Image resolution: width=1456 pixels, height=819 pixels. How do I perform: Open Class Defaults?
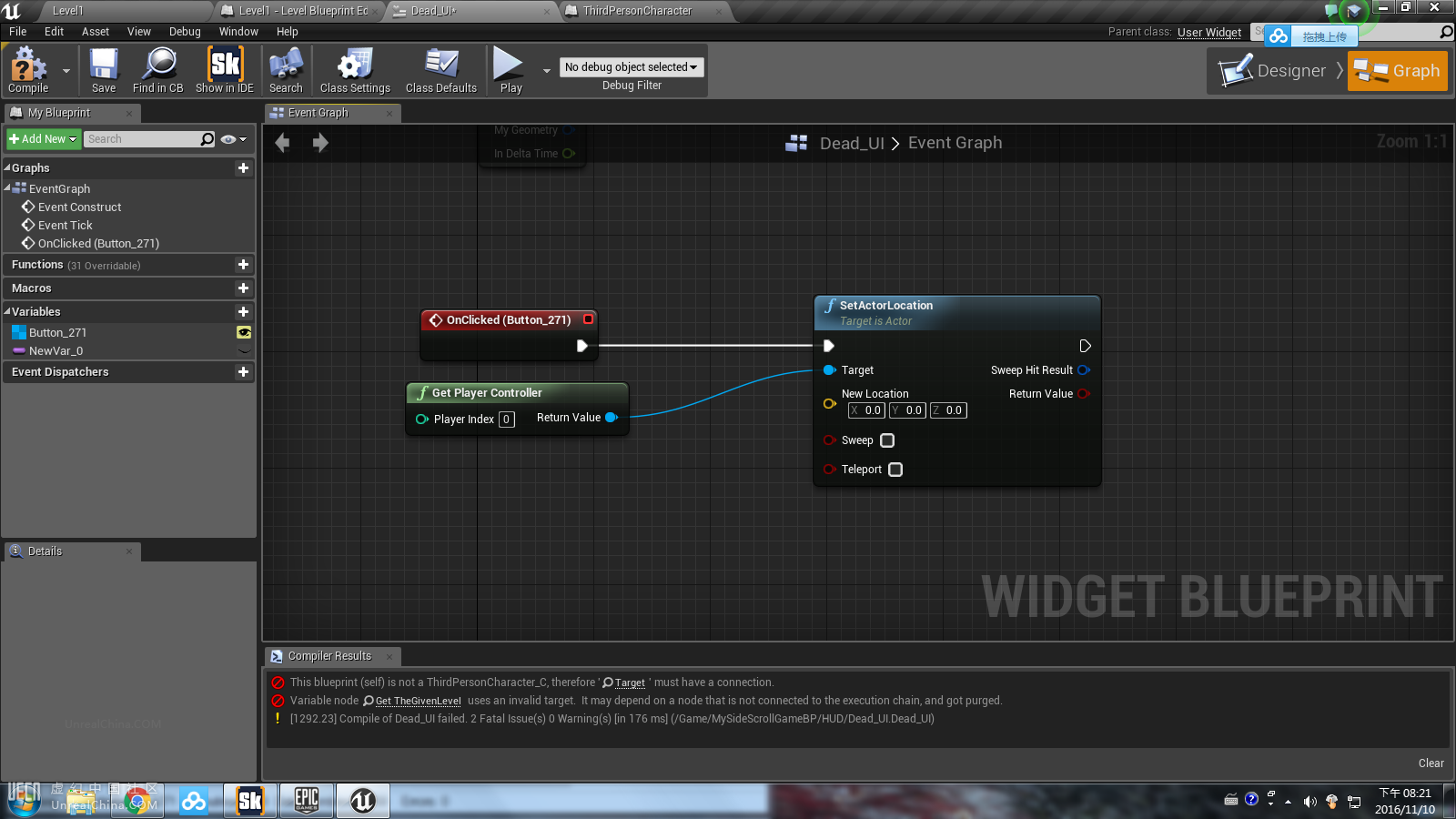pos(441,70)
